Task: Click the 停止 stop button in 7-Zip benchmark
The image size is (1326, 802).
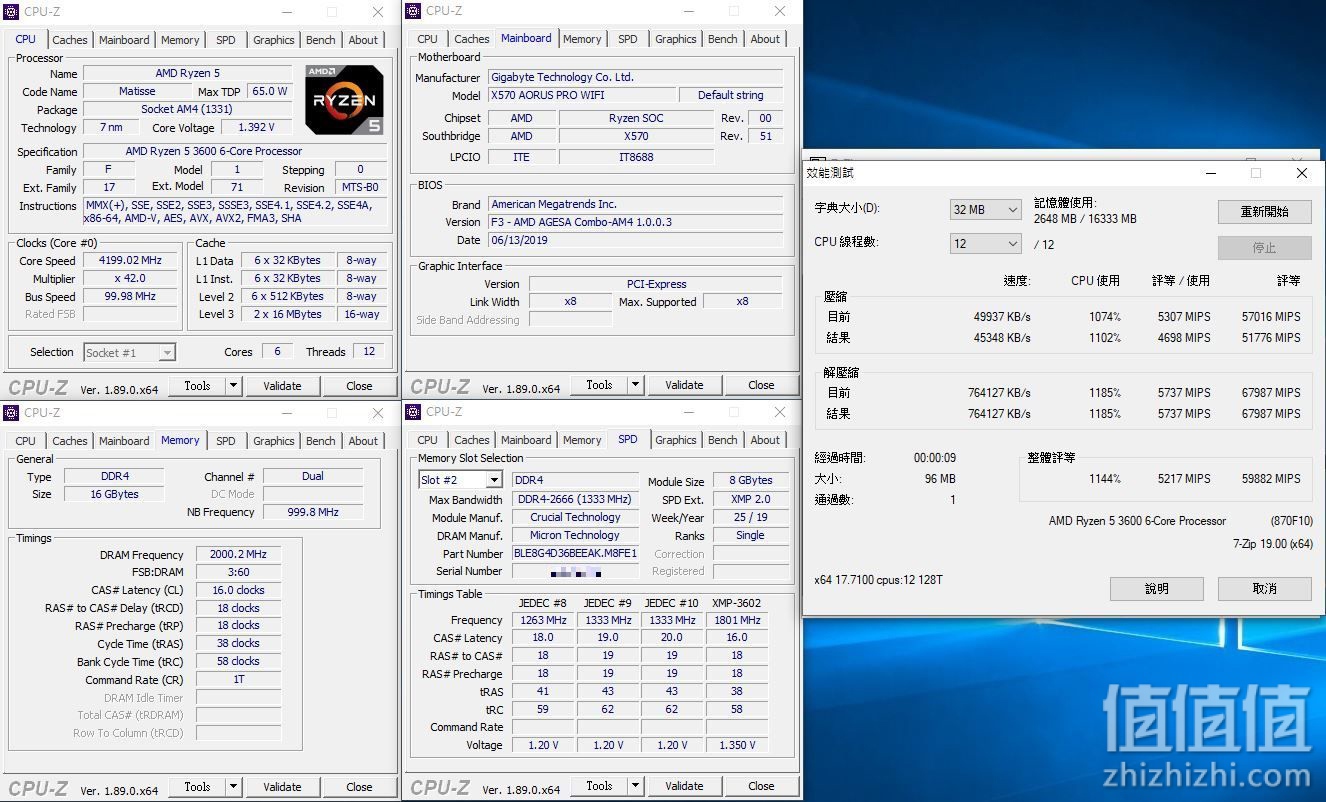Action: [x=1264, y=247]
